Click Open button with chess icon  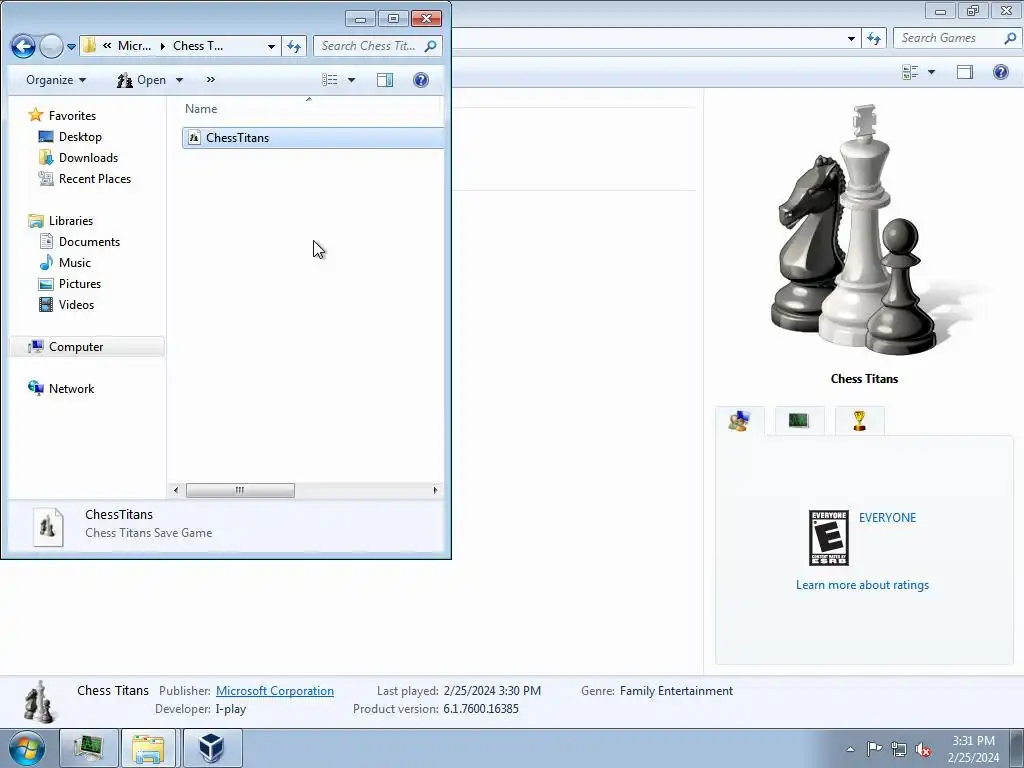point(142,80)
